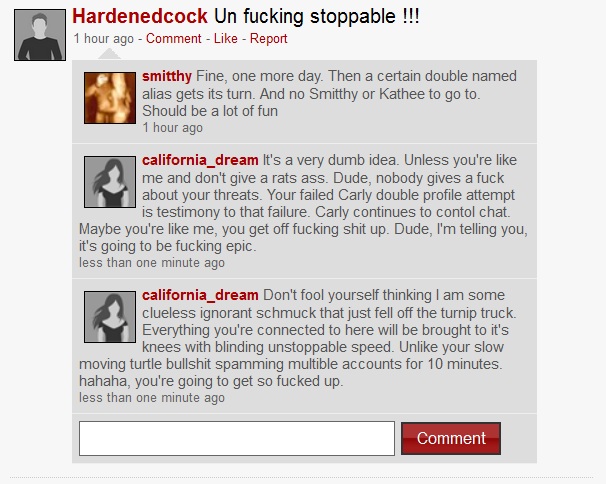Click the post's '1 hour ago' timestamp

(104, 39)
